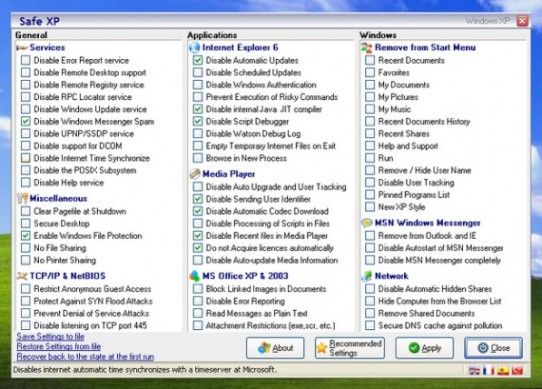Click the Apply button
The width and height of the screenshot is (542, 389).
424,348
